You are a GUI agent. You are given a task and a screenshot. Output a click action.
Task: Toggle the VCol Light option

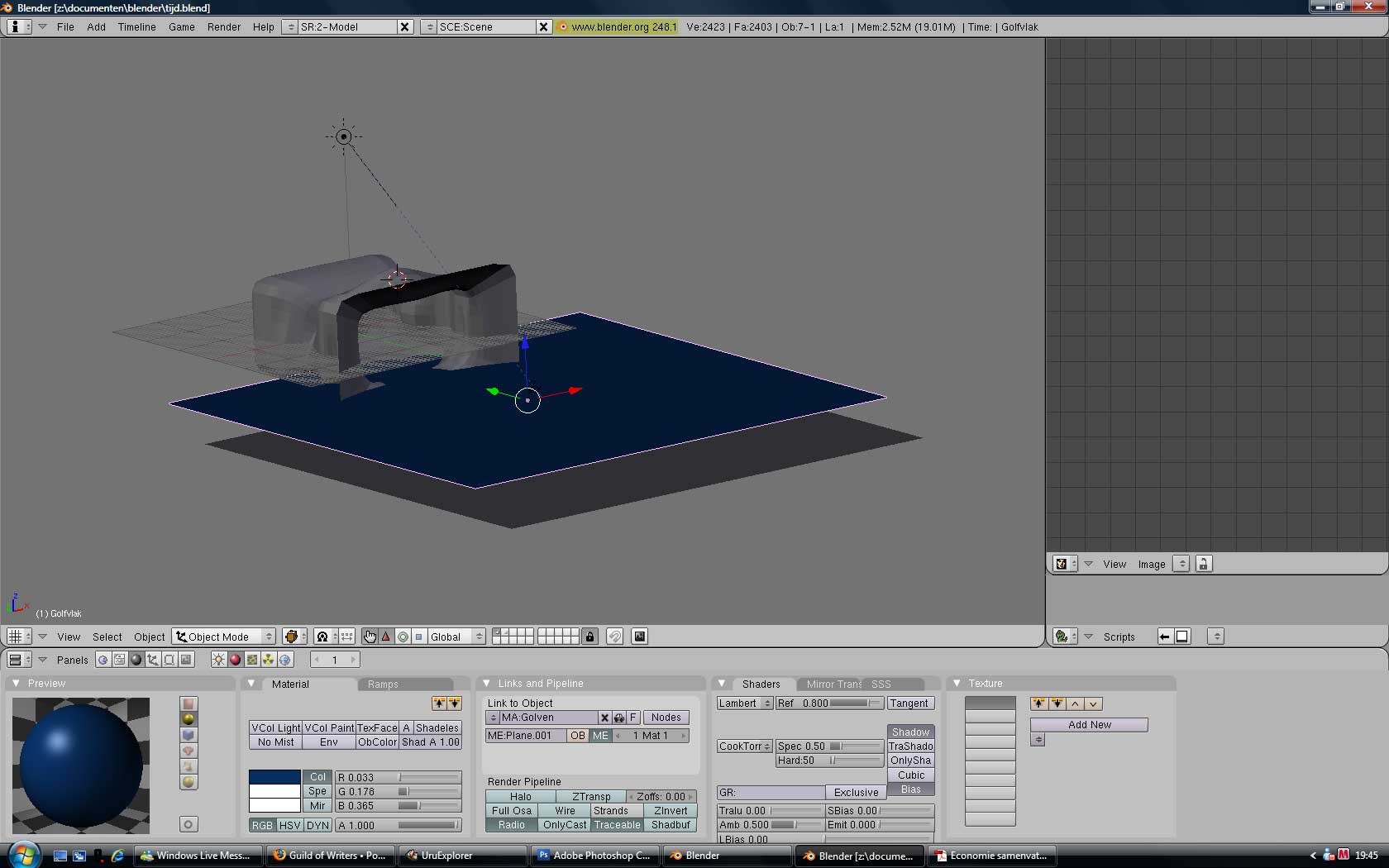(276, 728)
